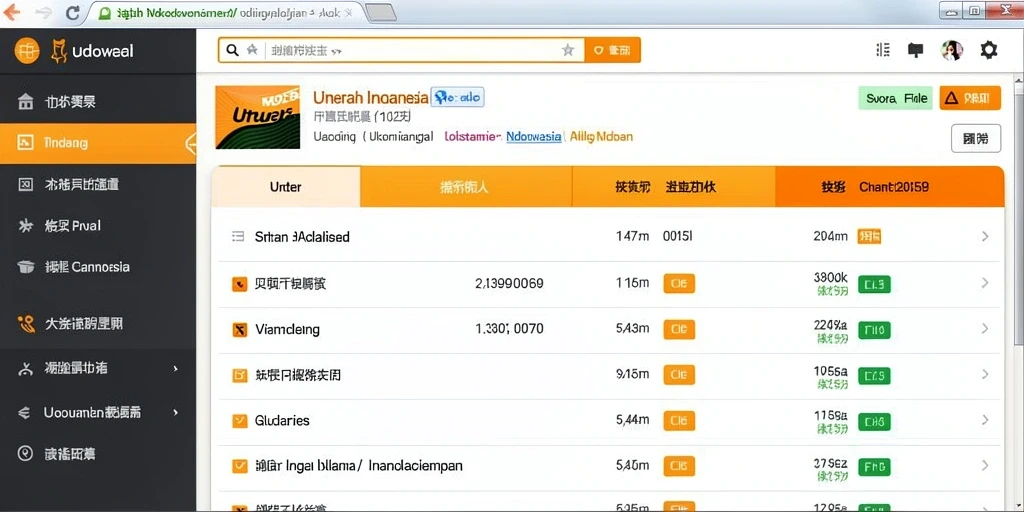Switch to the Unter tab
The width and height of the screenshot is (1024, 512).
point(285,187)
